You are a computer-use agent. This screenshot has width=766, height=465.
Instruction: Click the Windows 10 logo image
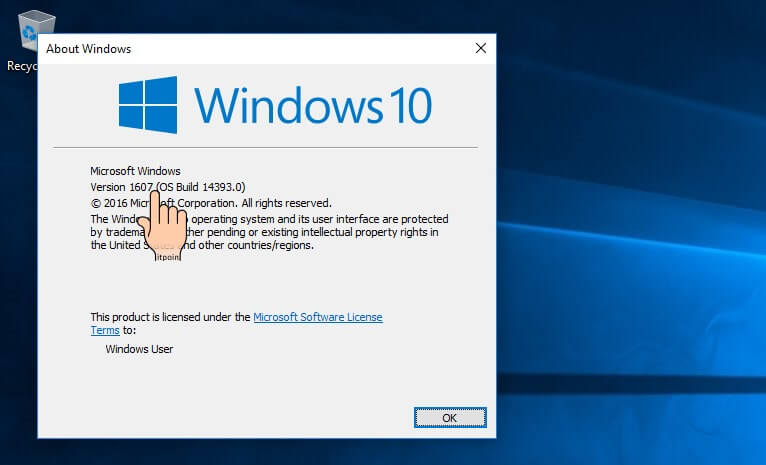[275, 105]
